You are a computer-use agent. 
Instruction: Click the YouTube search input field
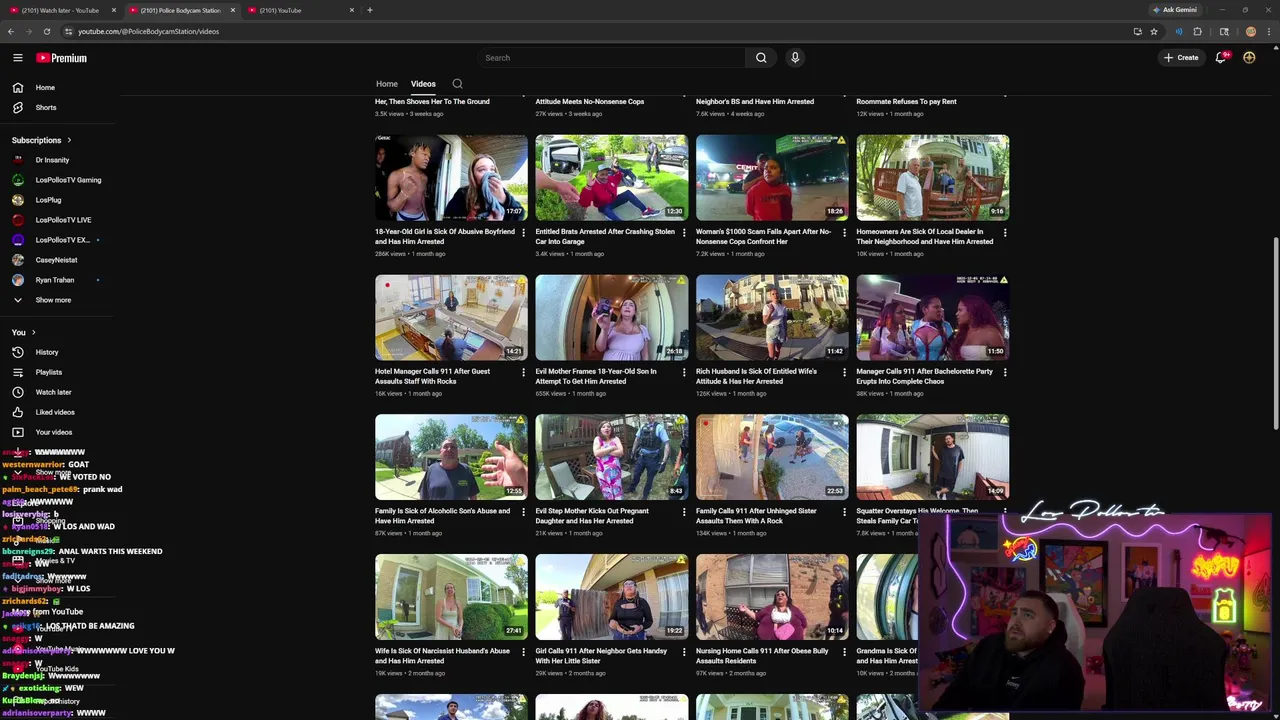tap(610, 58)
